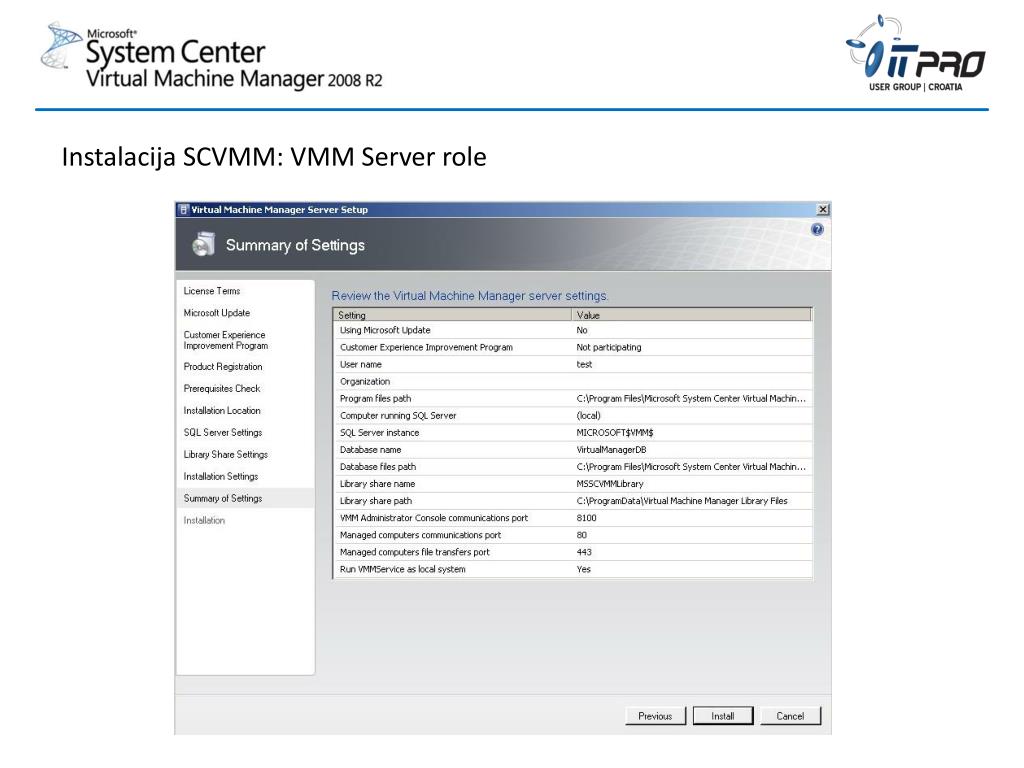Click the Cancel button
This screenshot has width=1024, height=768.
[790, 716]
